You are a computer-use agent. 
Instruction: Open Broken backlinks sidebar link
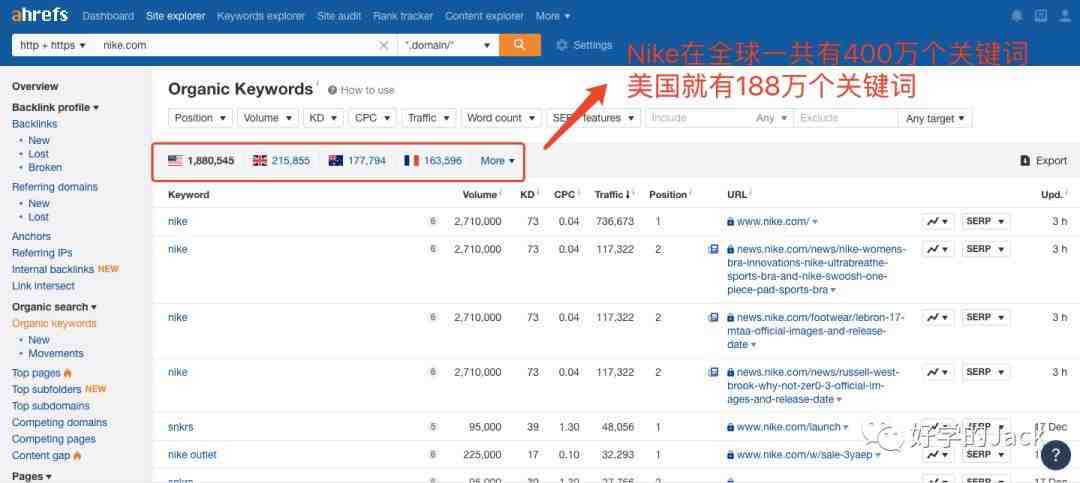click(45, 167)
